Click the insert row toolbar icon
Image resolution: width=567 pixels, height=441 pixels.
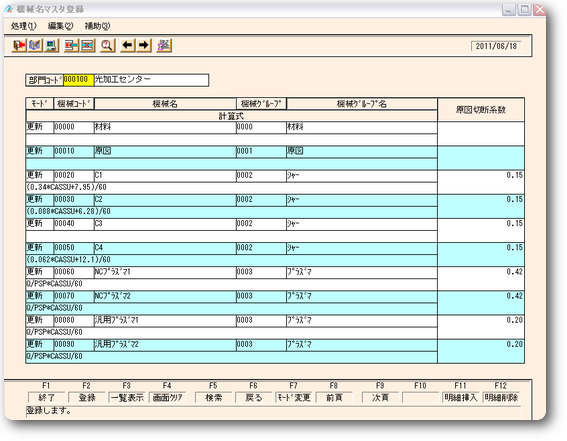pyautogui.click(x=71, y=45)
